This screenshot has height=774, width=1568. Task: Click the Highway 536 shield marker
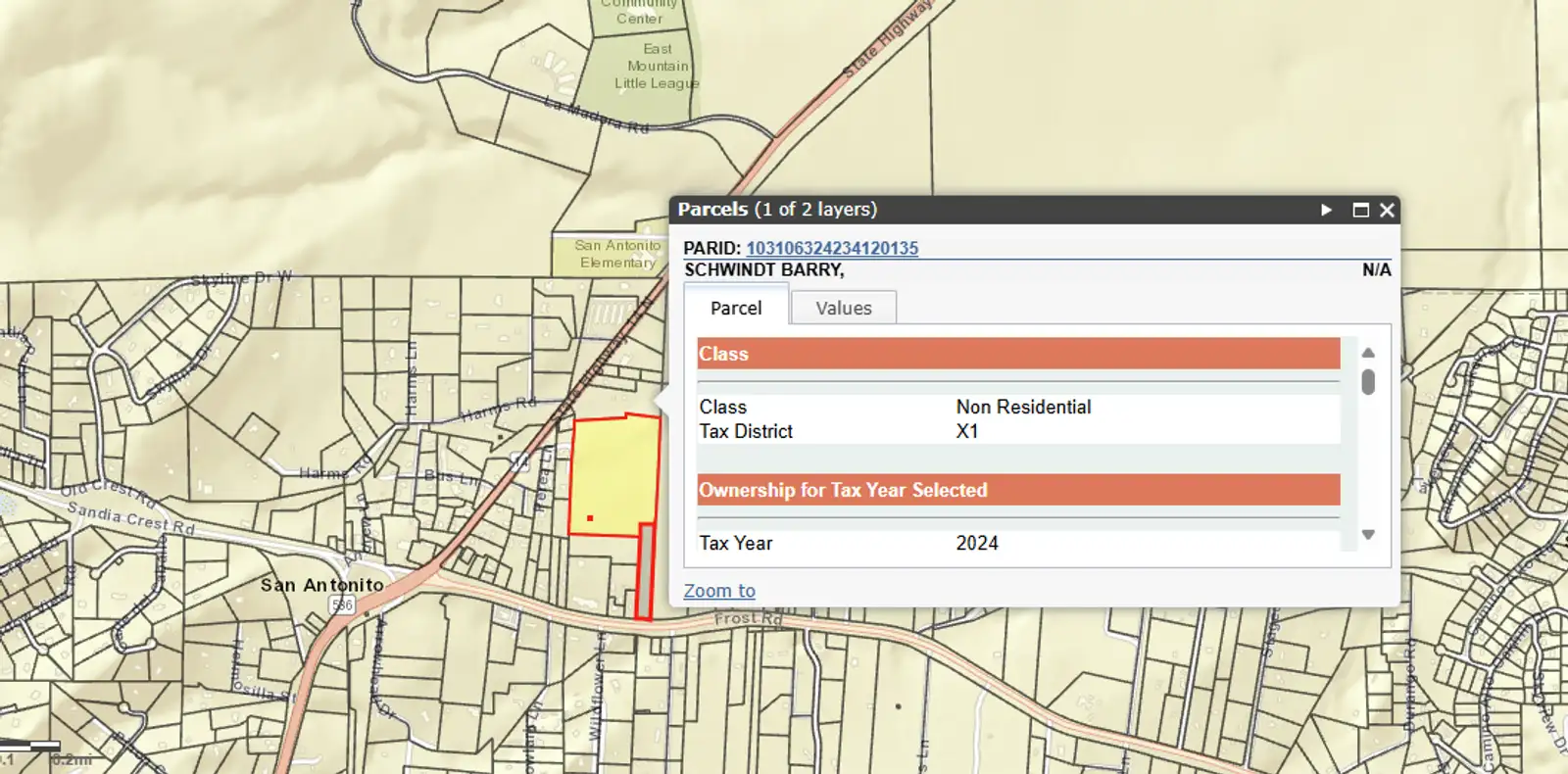point(342,605)
